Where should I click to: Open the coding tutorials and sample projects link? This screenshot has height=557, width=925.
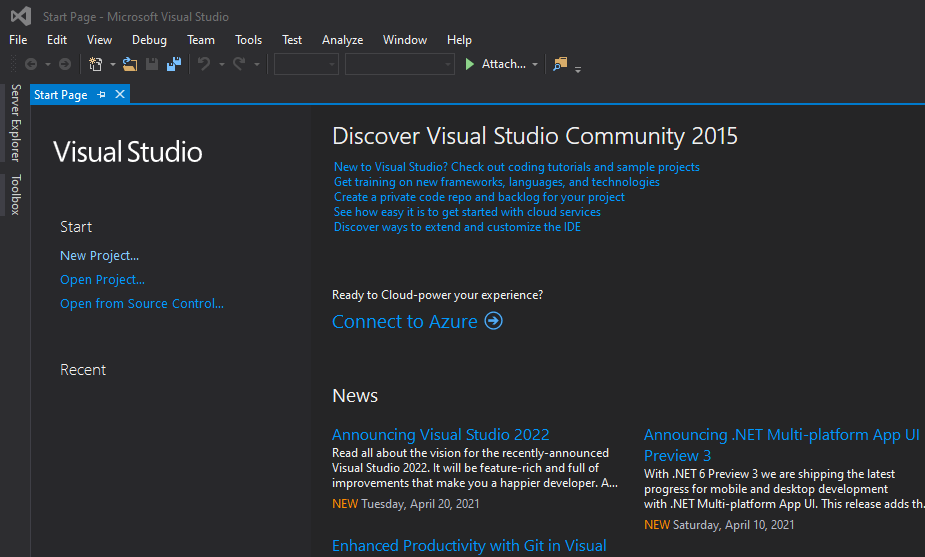click(516, 167)
